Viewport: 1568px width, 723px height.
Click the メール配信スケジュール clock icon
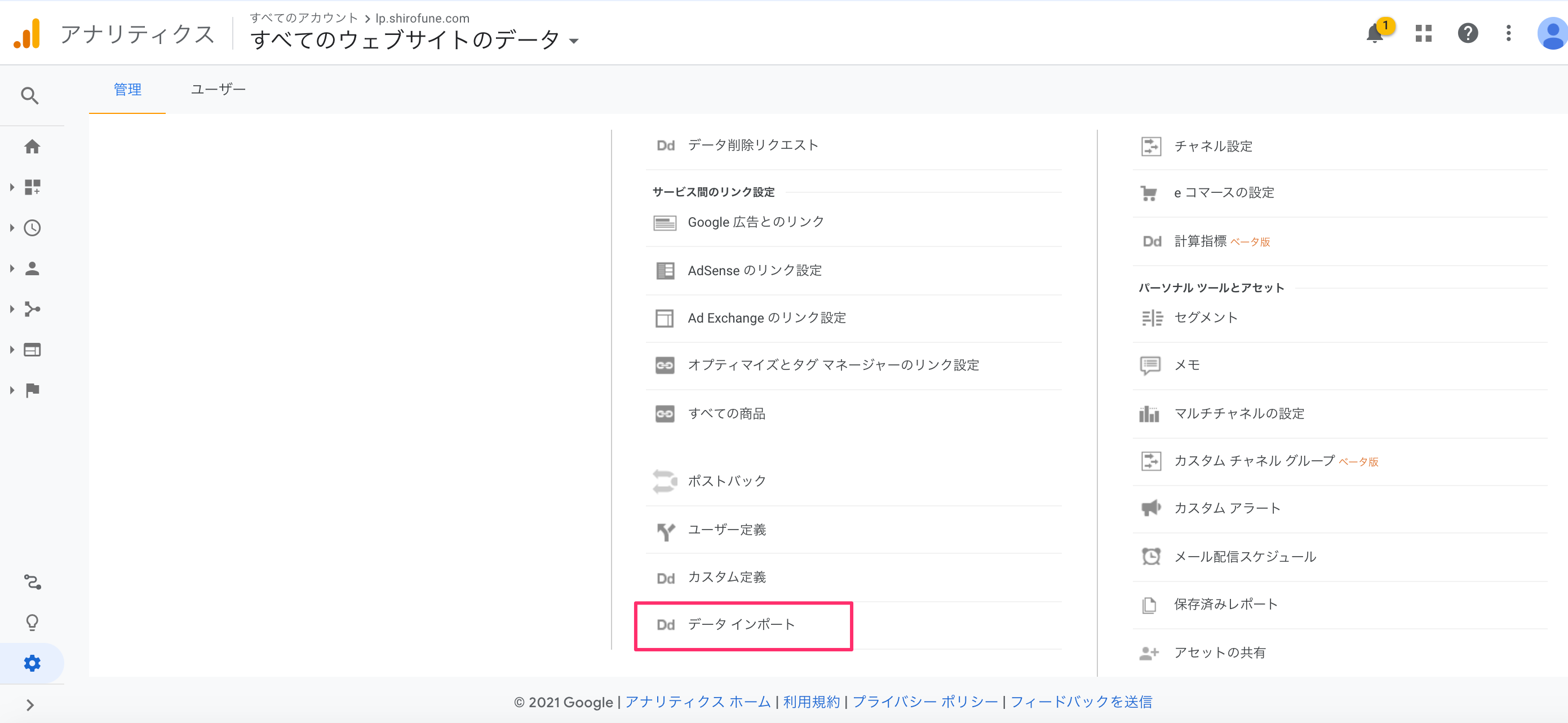pos(1151,556)
